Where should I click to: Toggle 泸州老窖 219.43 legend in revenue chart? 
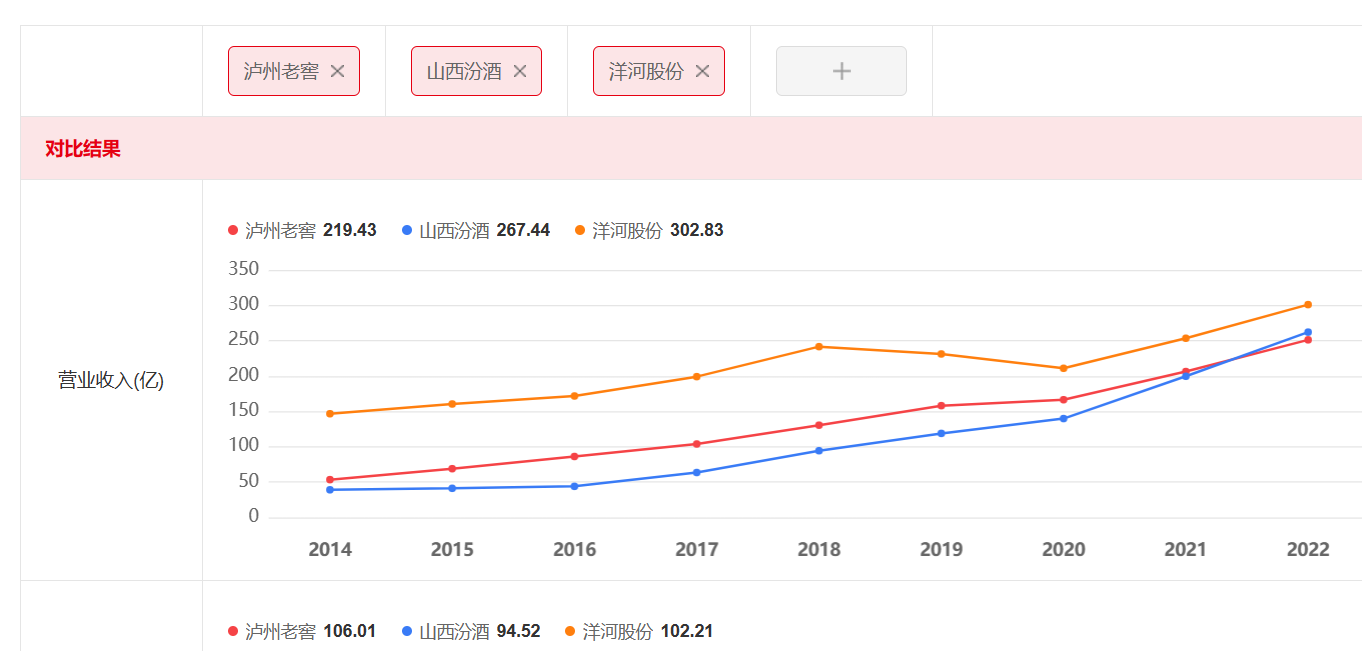click(x=302, y=230)
